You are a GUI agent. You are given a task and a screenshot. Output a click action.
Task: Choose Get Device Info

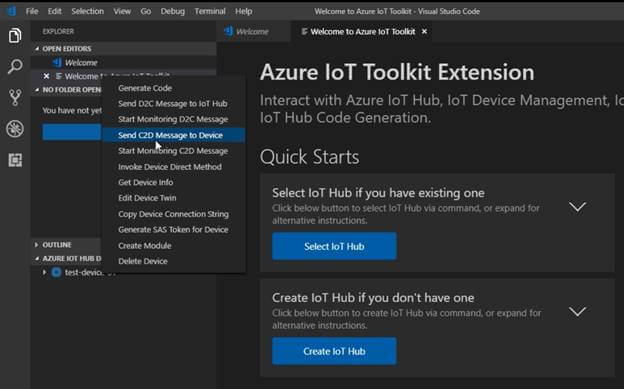[174, 182]
